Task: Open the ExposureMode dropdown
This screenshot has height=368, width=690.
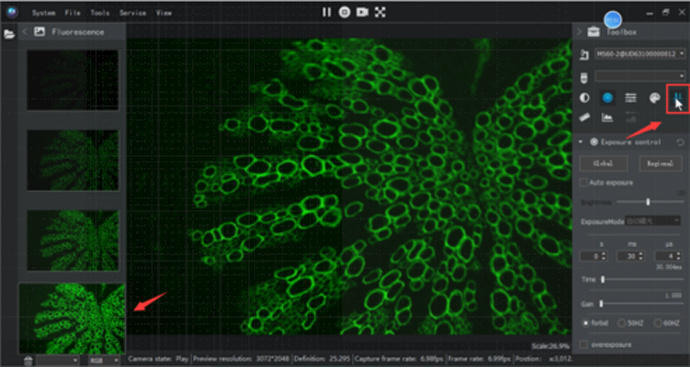Action: 653,221
